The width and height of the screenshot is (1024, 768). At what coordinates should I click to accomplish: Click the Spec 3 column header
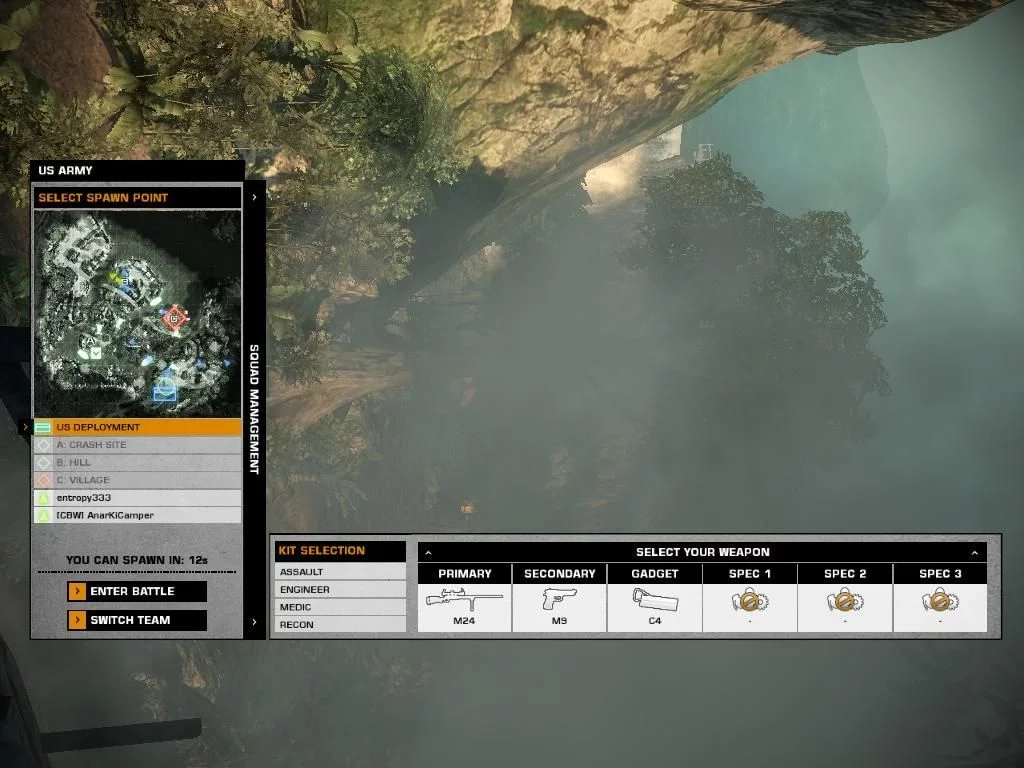click(940, 573)
